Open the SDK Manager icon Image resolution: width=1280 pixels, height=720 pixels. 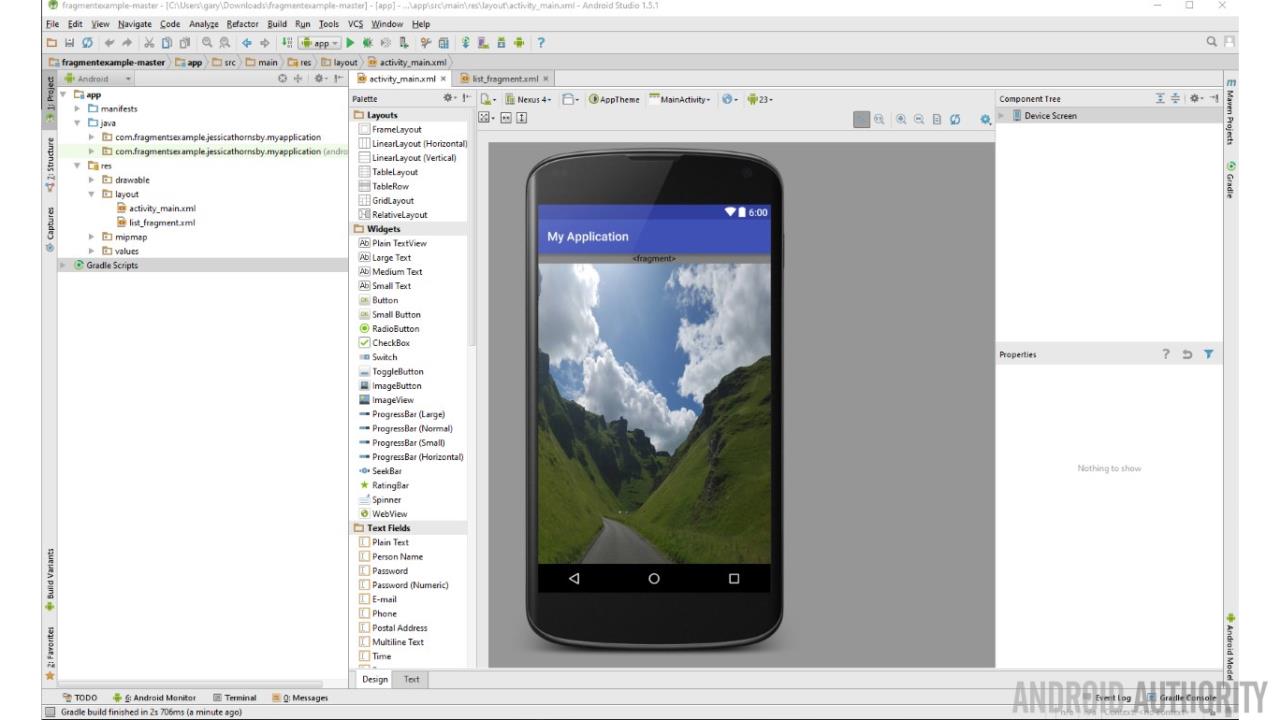(x=501, y=43)
